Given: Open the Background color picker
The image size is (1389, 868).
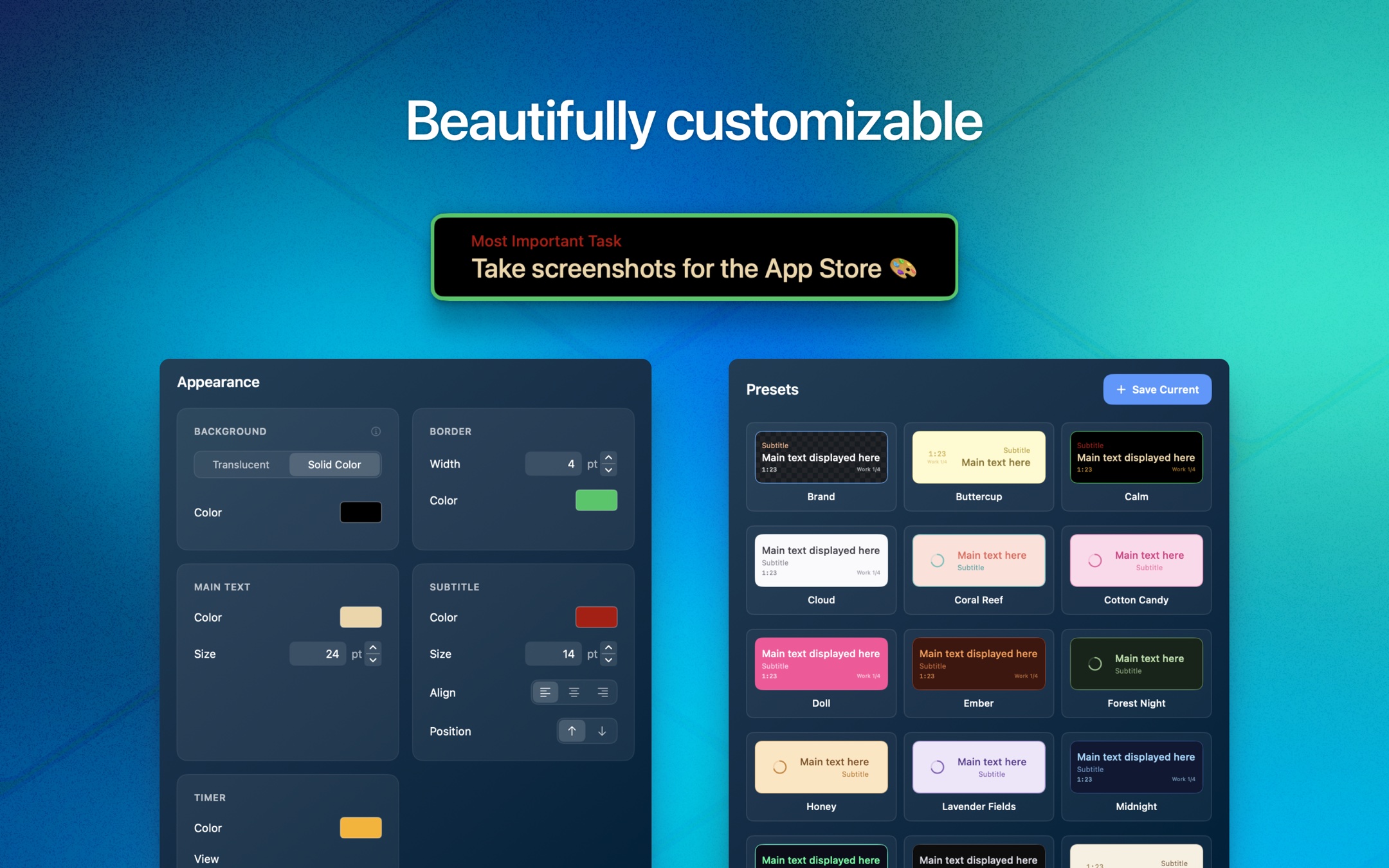Looking at the screenshot, I should pos(360,512).
